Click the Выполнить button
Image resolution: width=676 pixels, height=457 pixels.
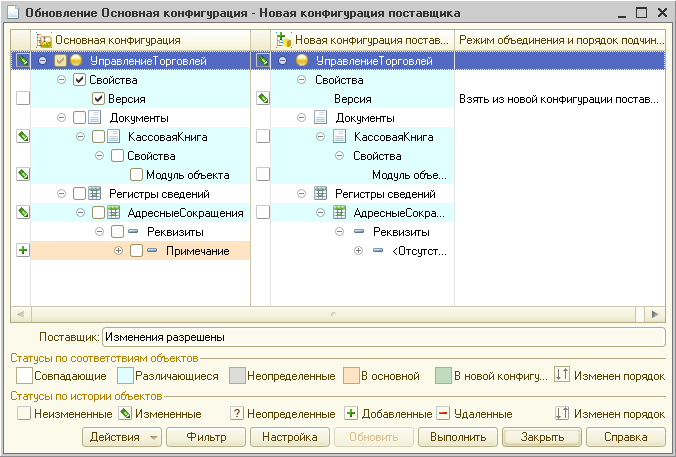coord(458,437)
